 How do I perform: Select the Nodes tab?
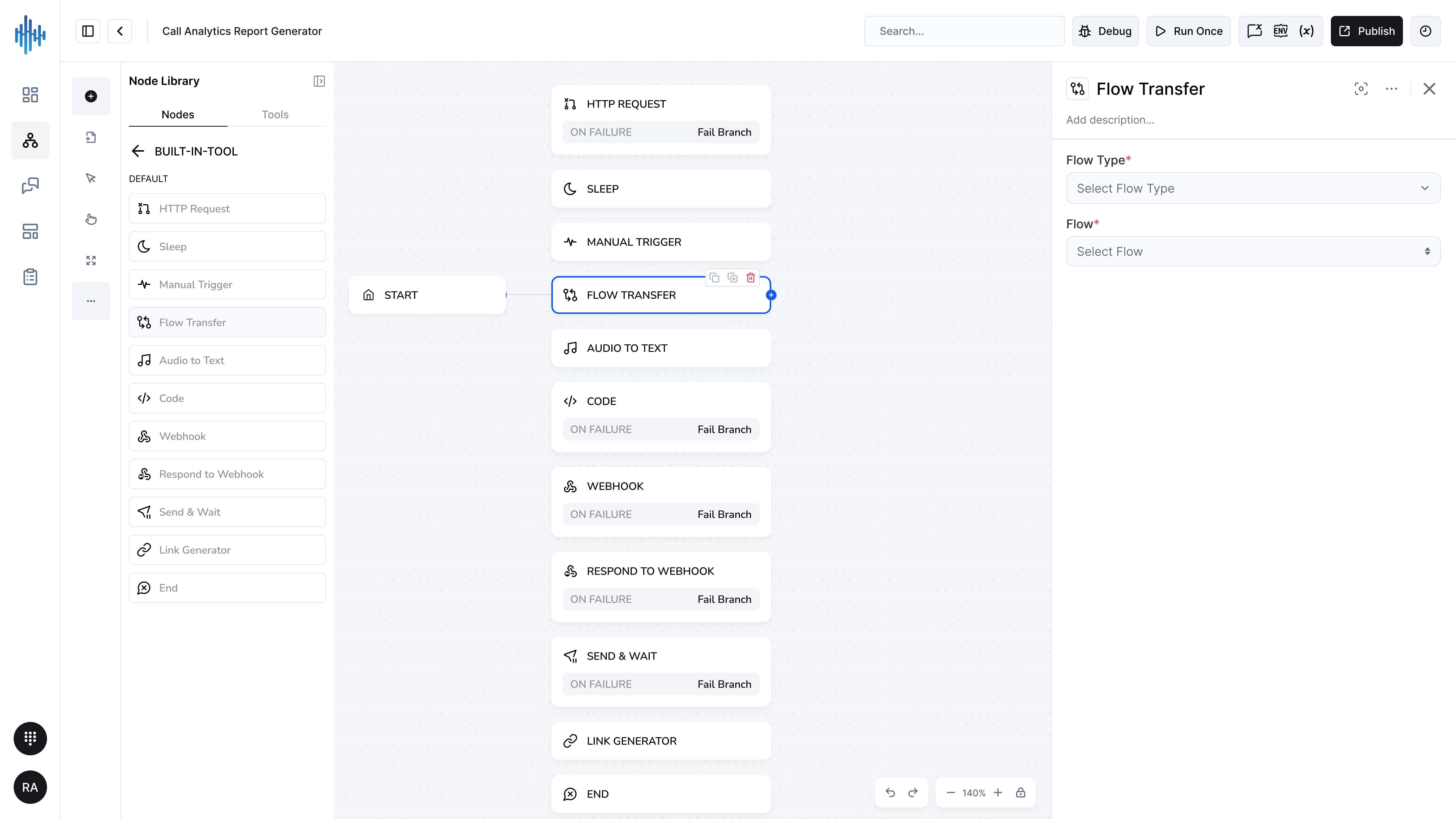(x=178, y=115)
